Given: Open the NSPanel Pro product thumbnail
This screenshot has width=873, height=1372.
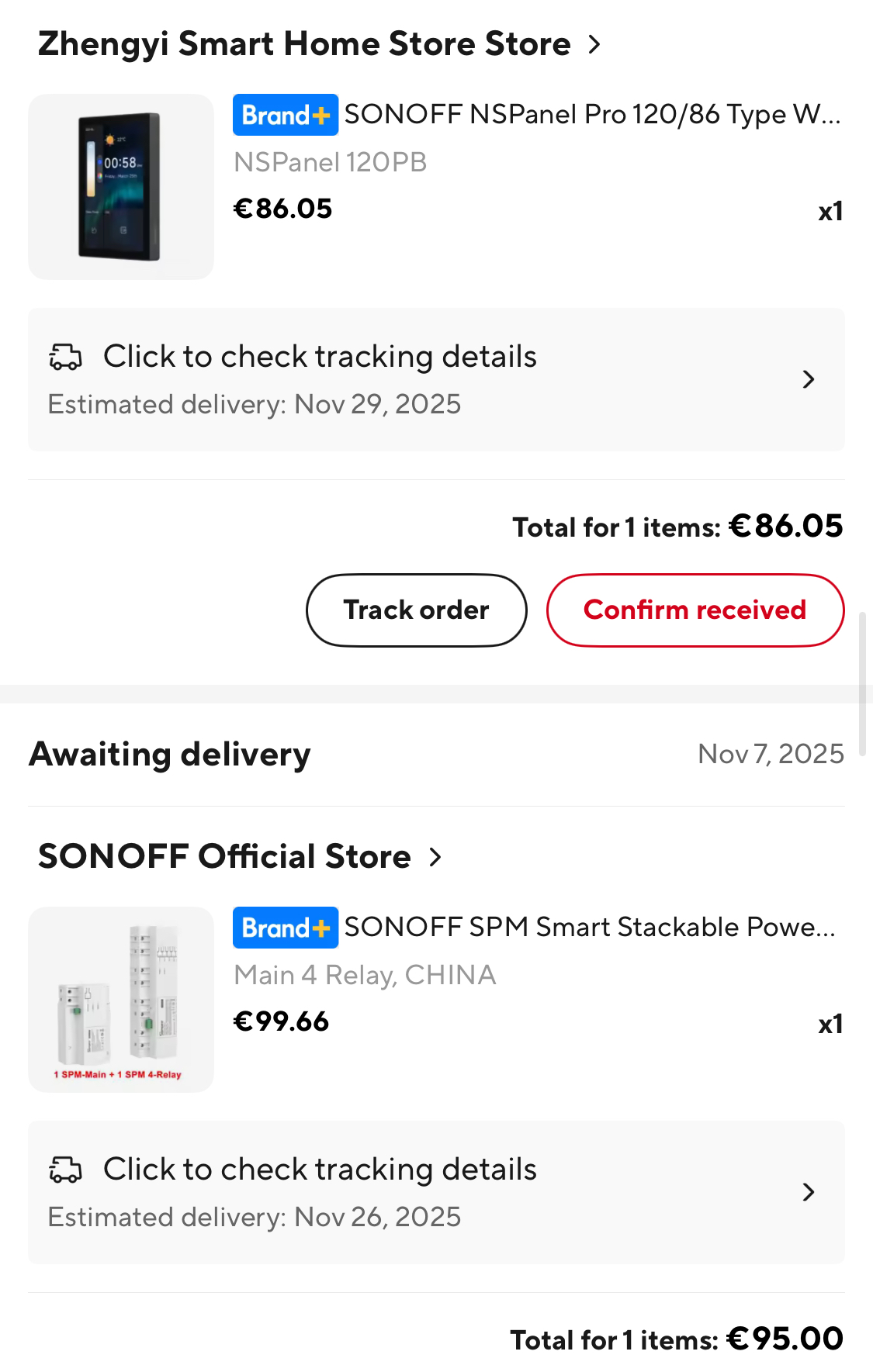Looking at the screenshot, I should click(121, 187).
